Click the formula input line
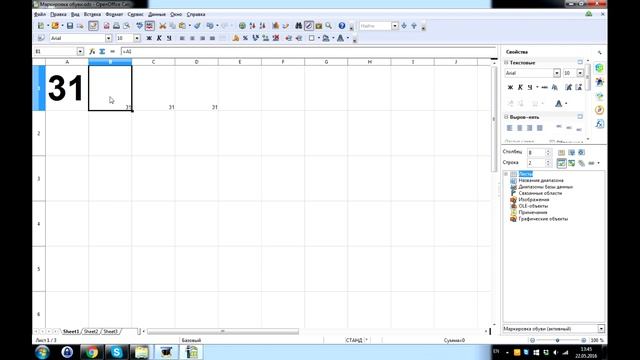The image size is (640, 360). (x=309, y=51)
